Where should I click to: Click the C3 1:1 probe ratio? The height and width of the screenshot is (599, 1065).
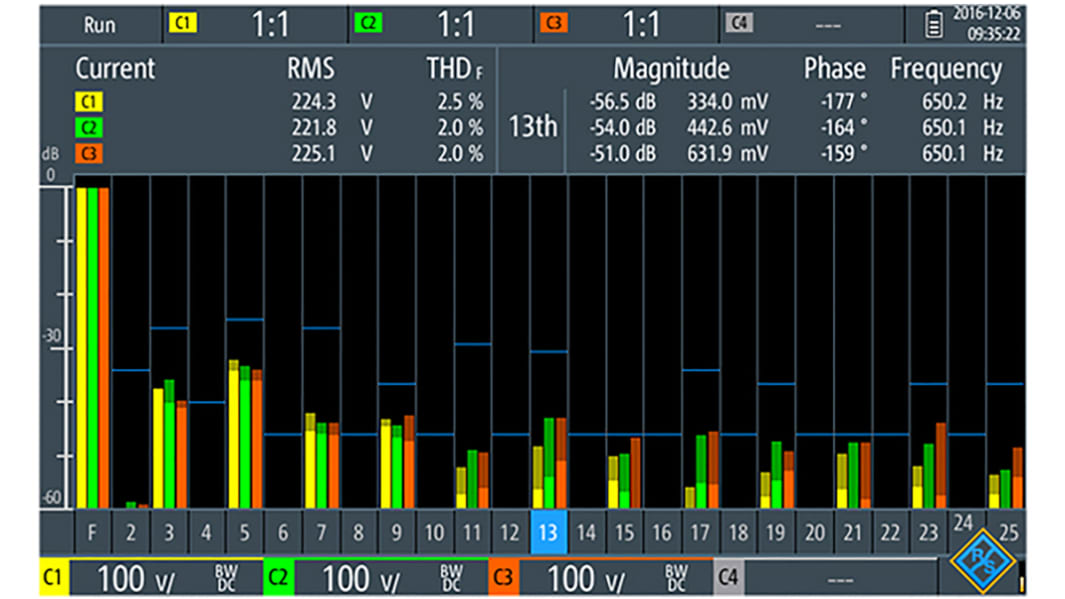[x=641, y=25]
